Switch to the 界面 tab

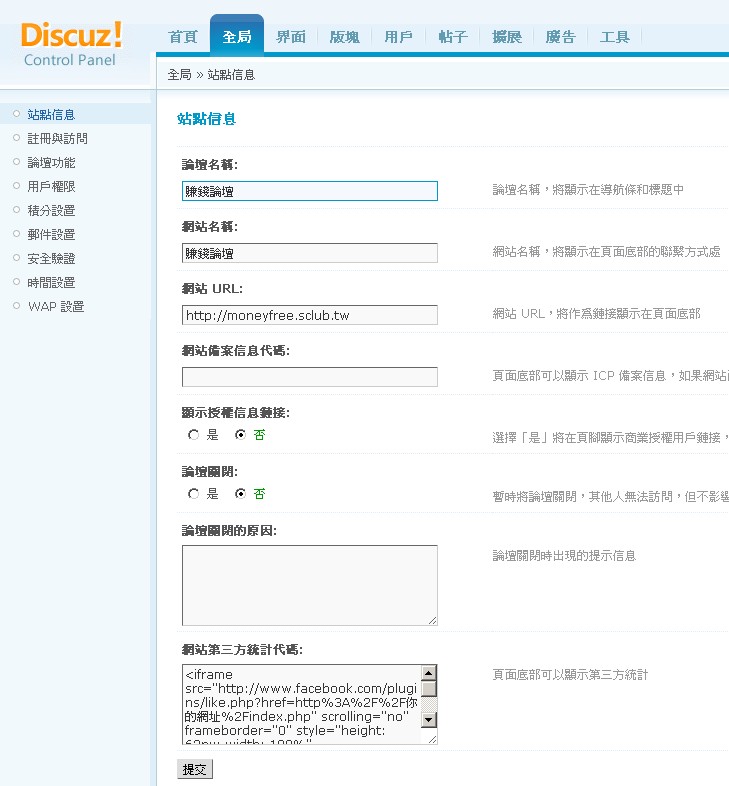(x=291, y=37)
